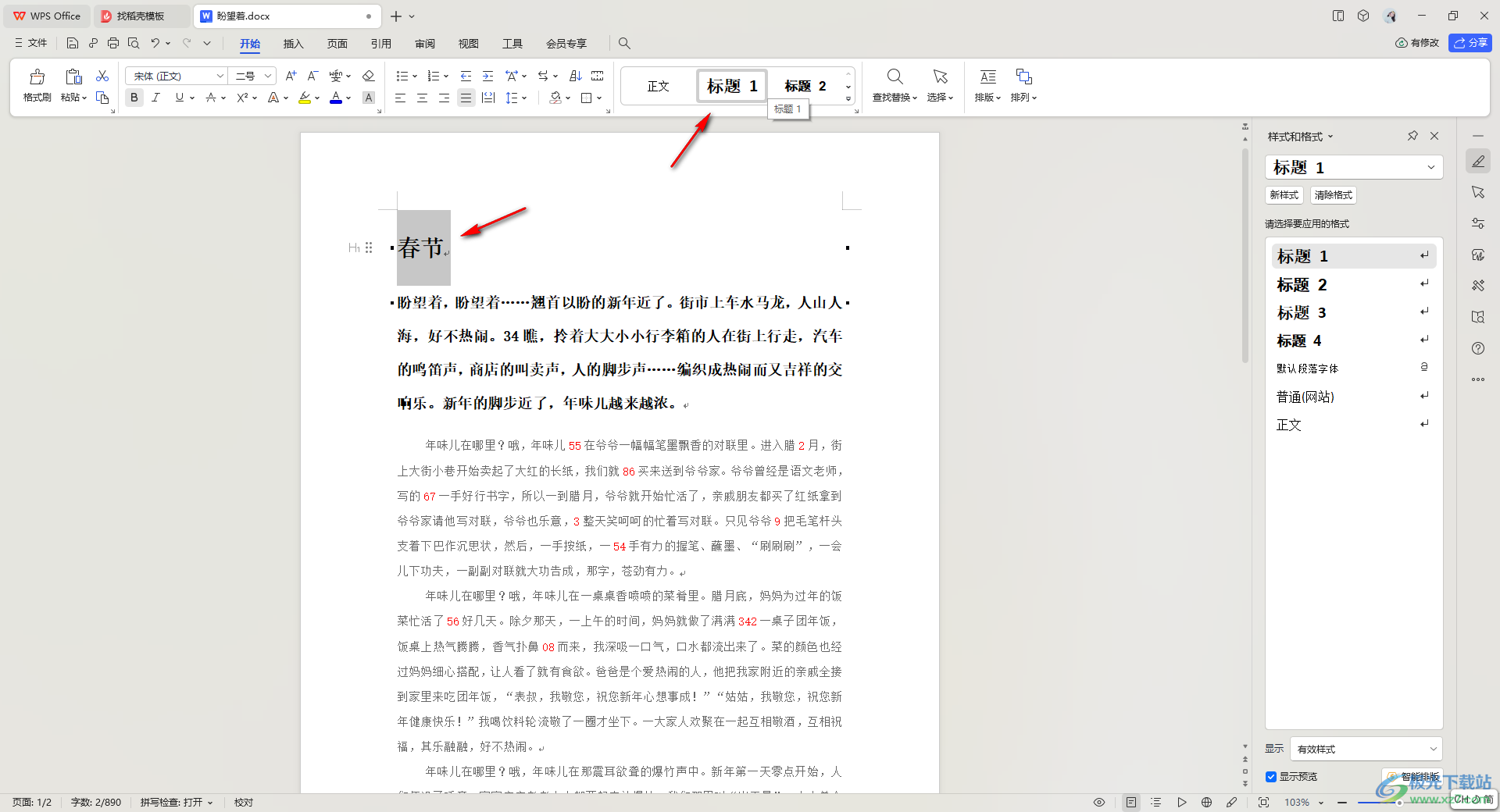Toggle Underline formatting
The width and height of the screenshot is (1500, 812).
coord(180,98)
